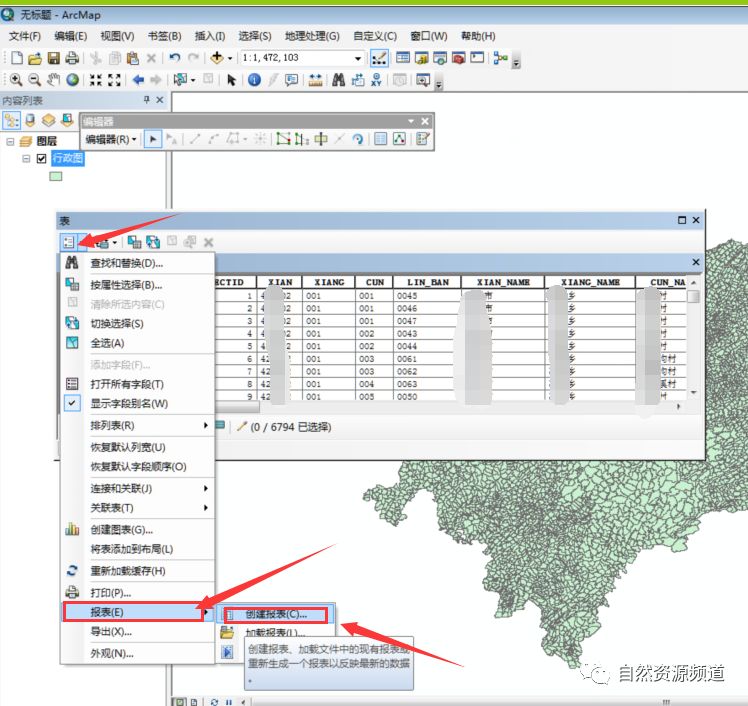Click the Zoom In magnifier tool
Image resolution: width=748 pixels, height=706 pixels.
16,80
